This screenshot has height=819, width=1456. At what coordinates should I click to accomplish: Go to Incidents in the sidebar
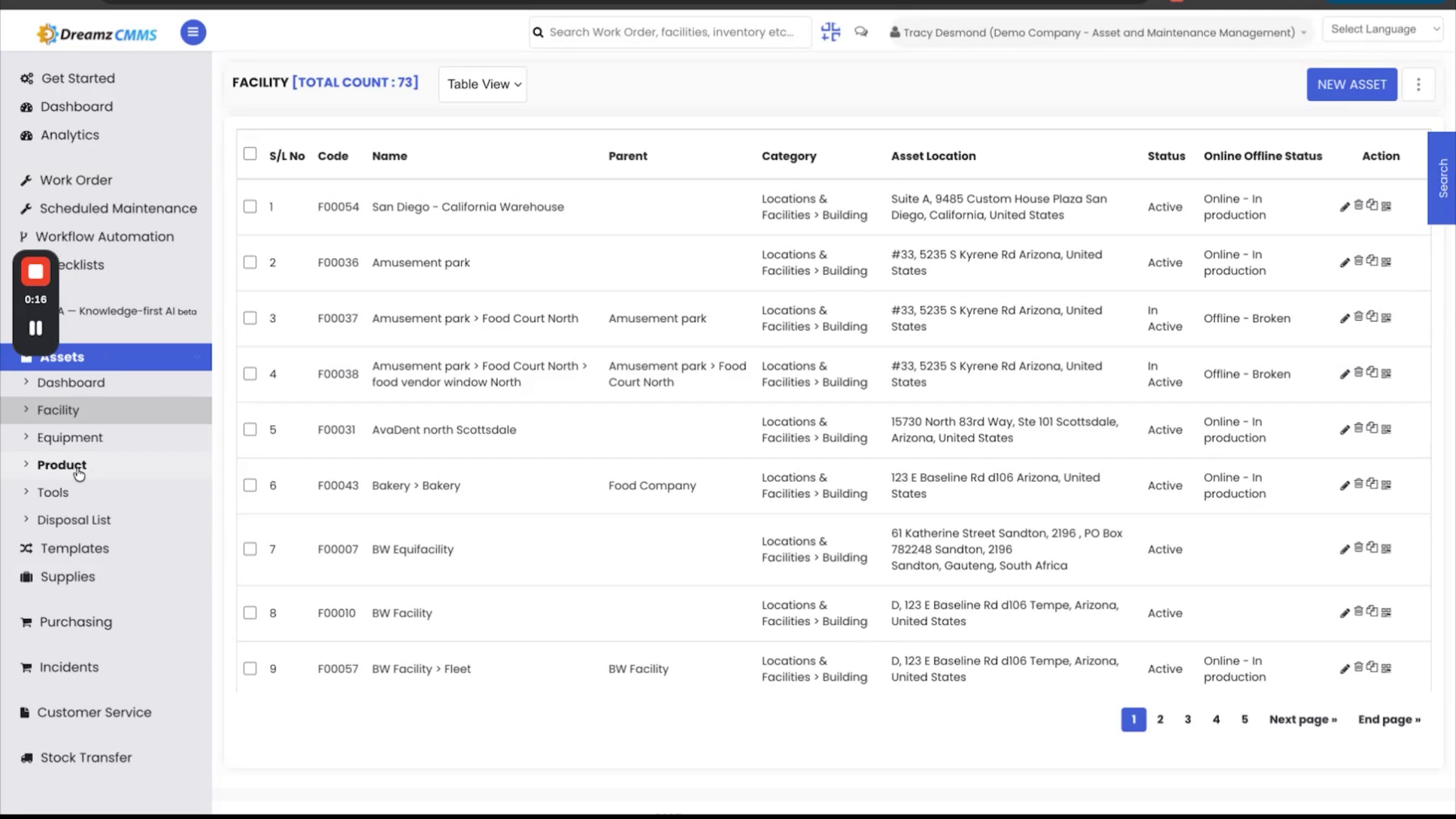pyautogui.click(x=69, y=667)
